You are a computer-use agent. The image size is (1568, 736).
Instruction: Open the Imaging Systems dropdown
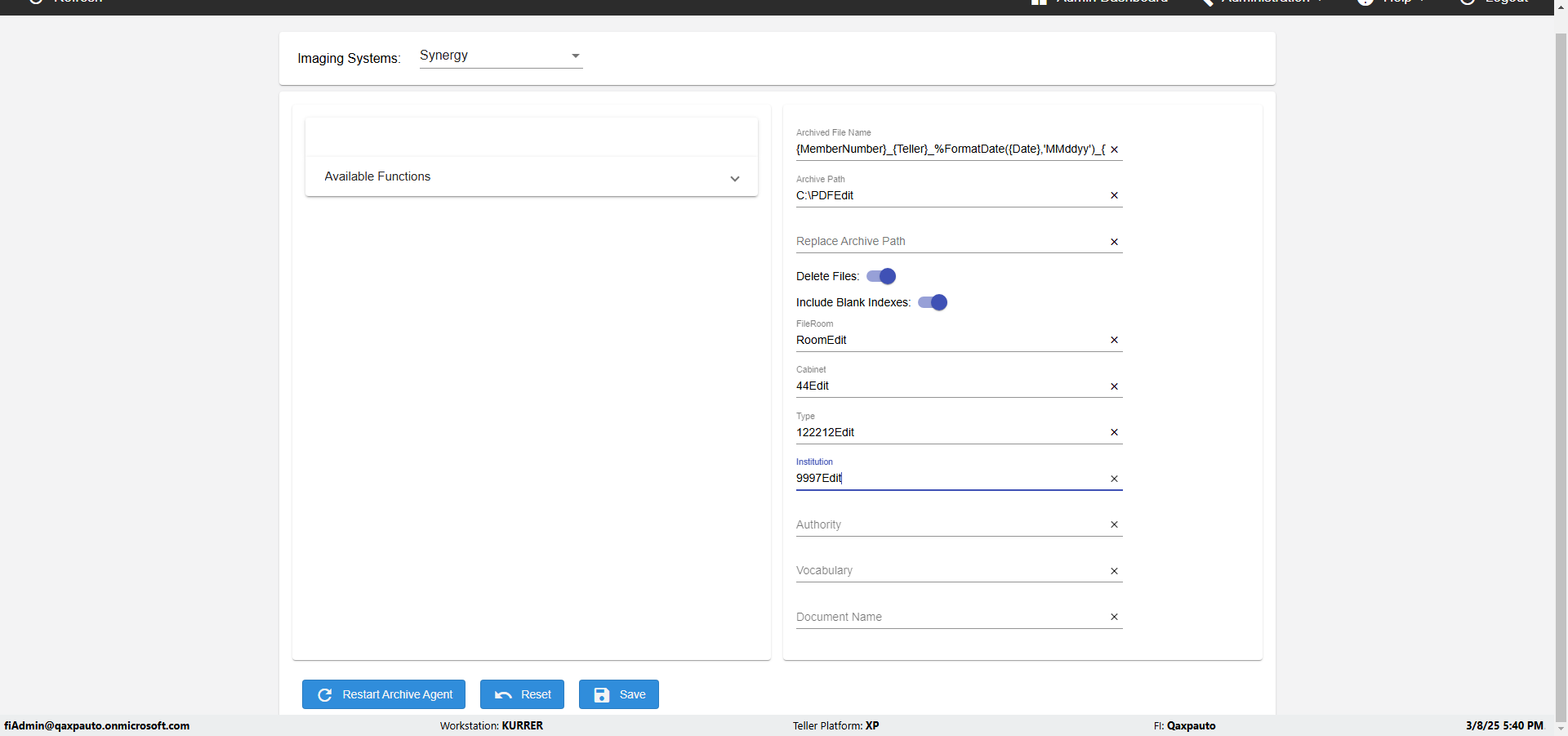pos(501,56)
